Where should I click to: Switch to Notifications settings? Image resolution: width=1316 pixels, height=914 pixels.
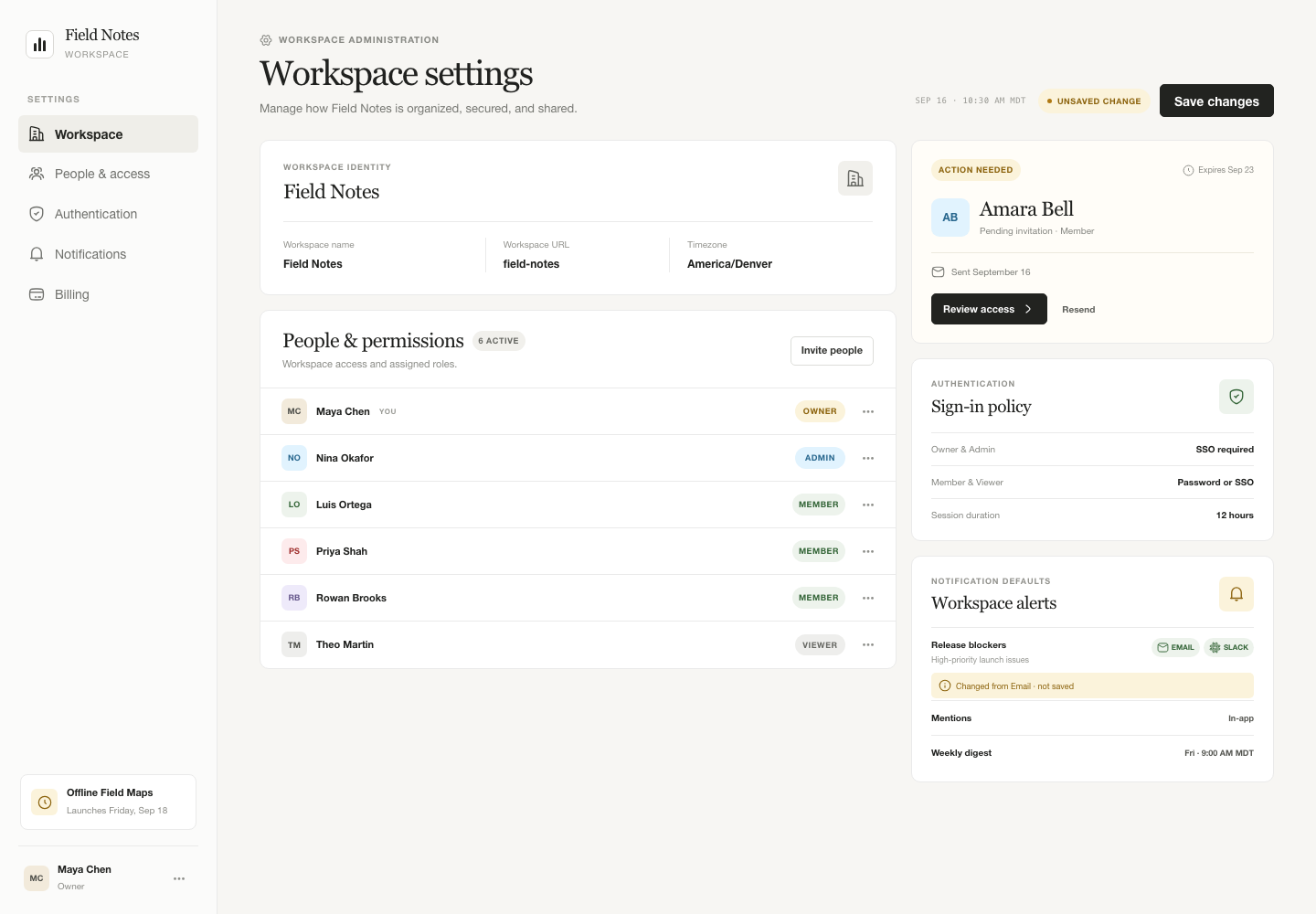[108, 254]
